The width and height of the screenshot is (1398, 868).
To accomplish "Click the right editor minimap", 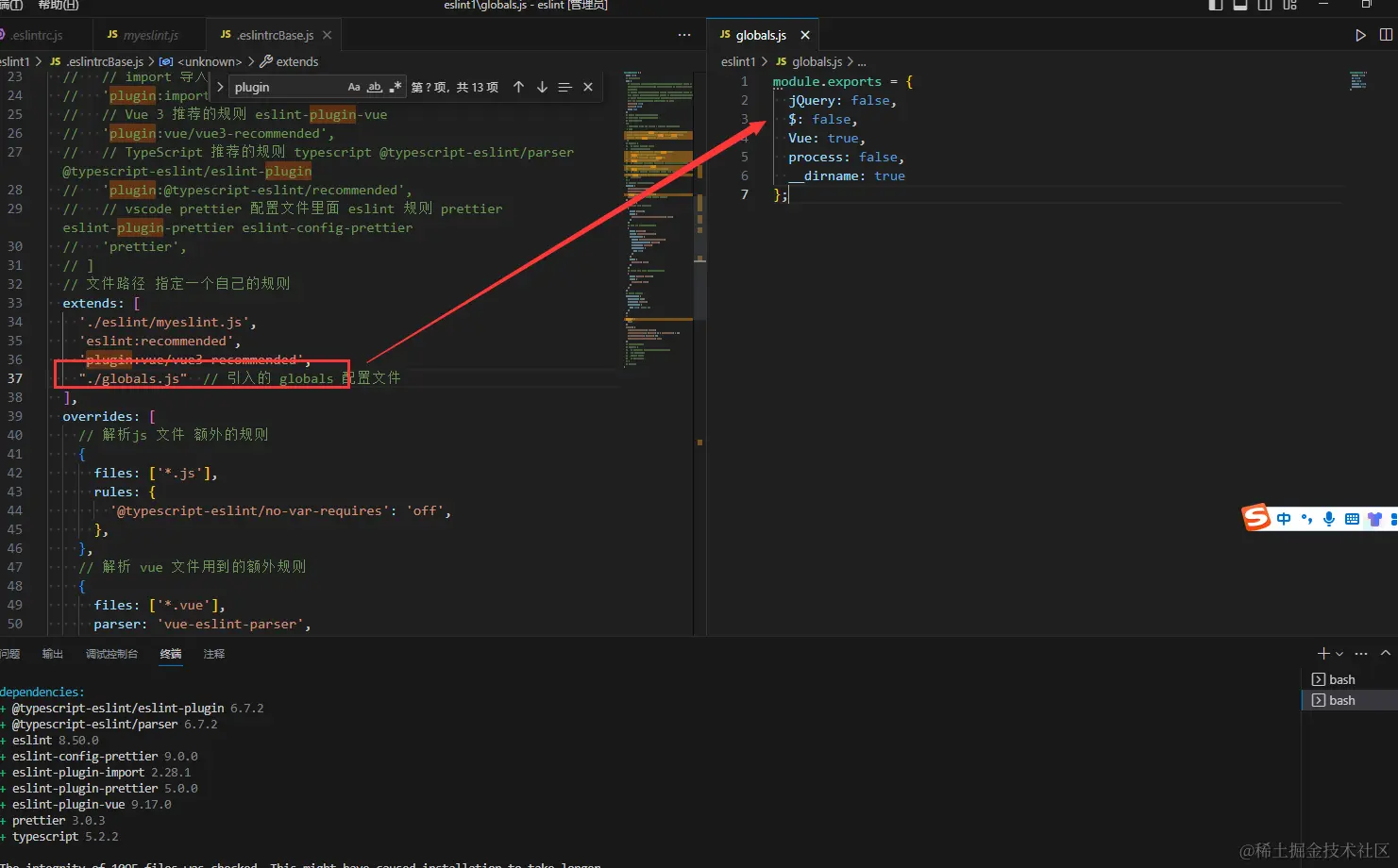I will click(1358, 80).
